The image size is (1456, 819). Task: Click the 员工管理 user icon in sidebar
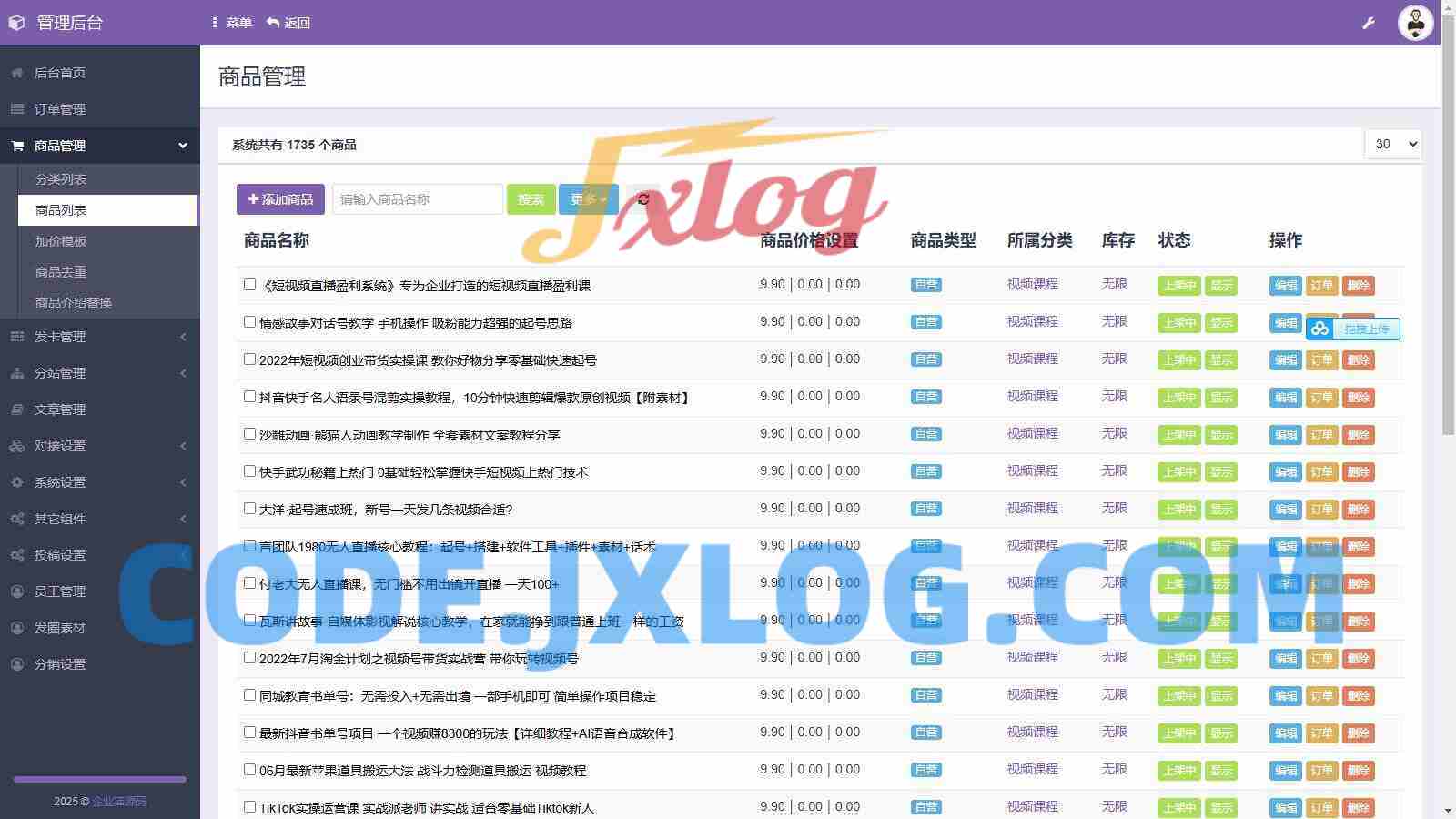pyautogui.click(x=17, y=591)
